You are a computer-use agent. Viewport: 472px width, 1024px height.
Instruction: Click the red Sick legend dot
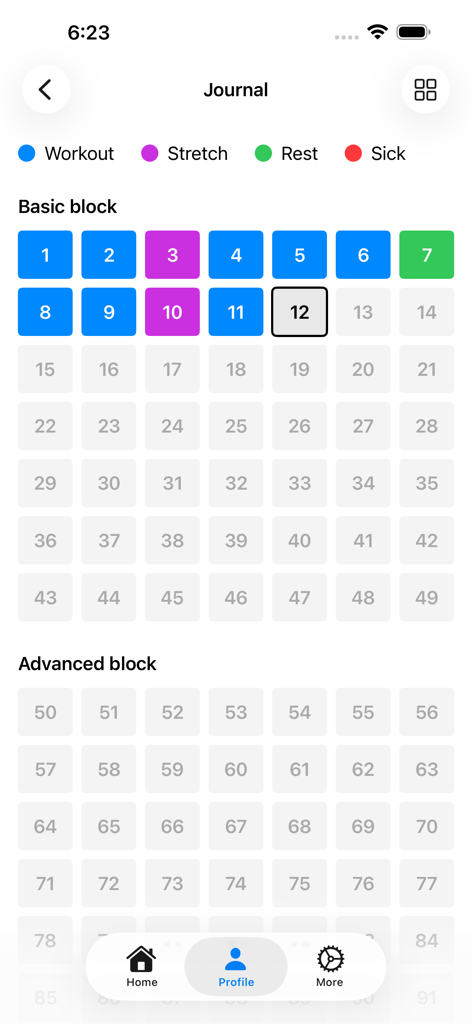353,153
